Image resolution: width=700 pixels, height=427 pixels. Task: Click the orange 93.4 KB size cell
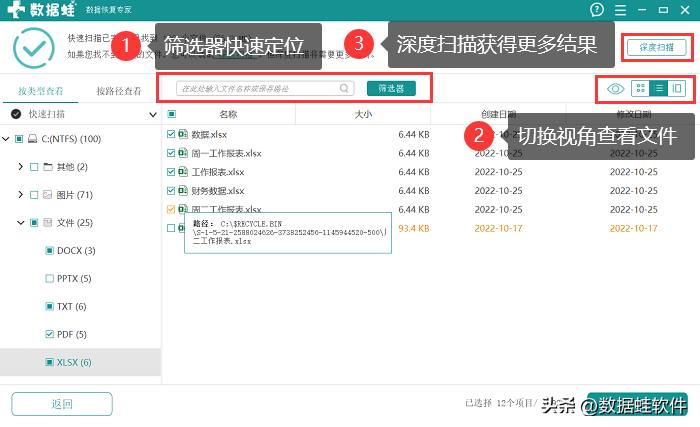[414, 228]
